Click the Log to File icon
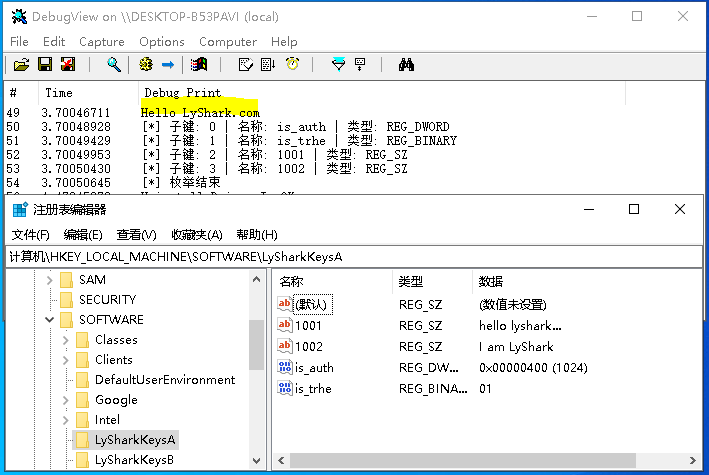The width and height of the screenshot is (709, 475). tap(67, 65)
